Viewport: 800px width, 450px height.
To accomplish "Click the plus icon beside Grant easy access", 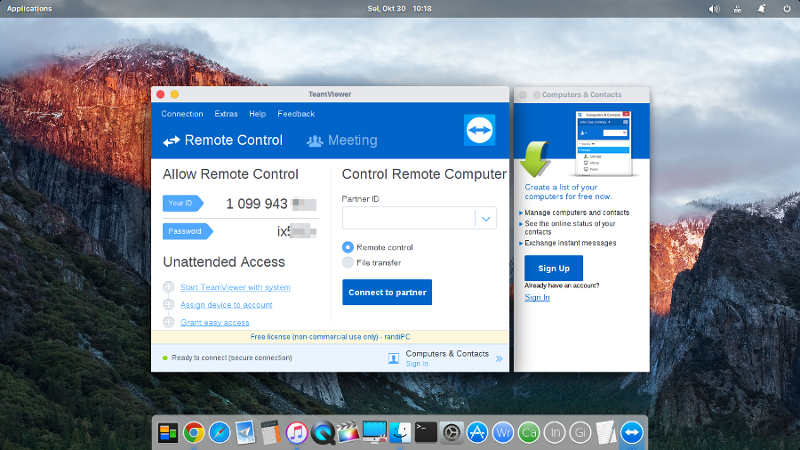I will pyautogui.click(x=168, y=322).
